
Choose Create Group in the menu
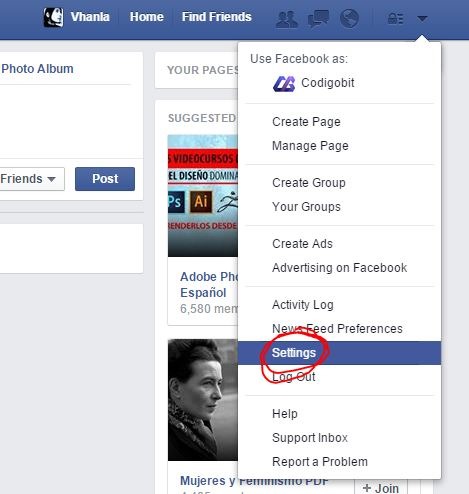click(309, 183)
